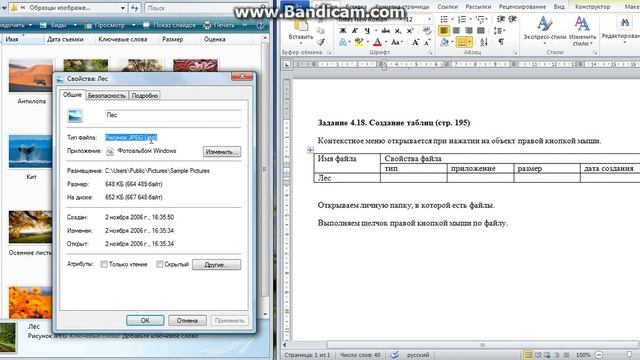This screenshot has width=640, height=360.
Task: Switch to Ссылки ribbon tab
Action: click(447, 7)
